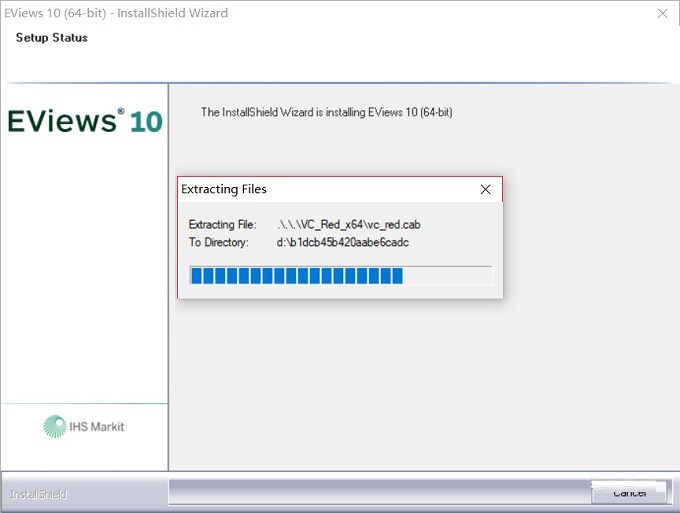Click the installing EViews 10 status message

pyautogui.click(x=327, y=112)
